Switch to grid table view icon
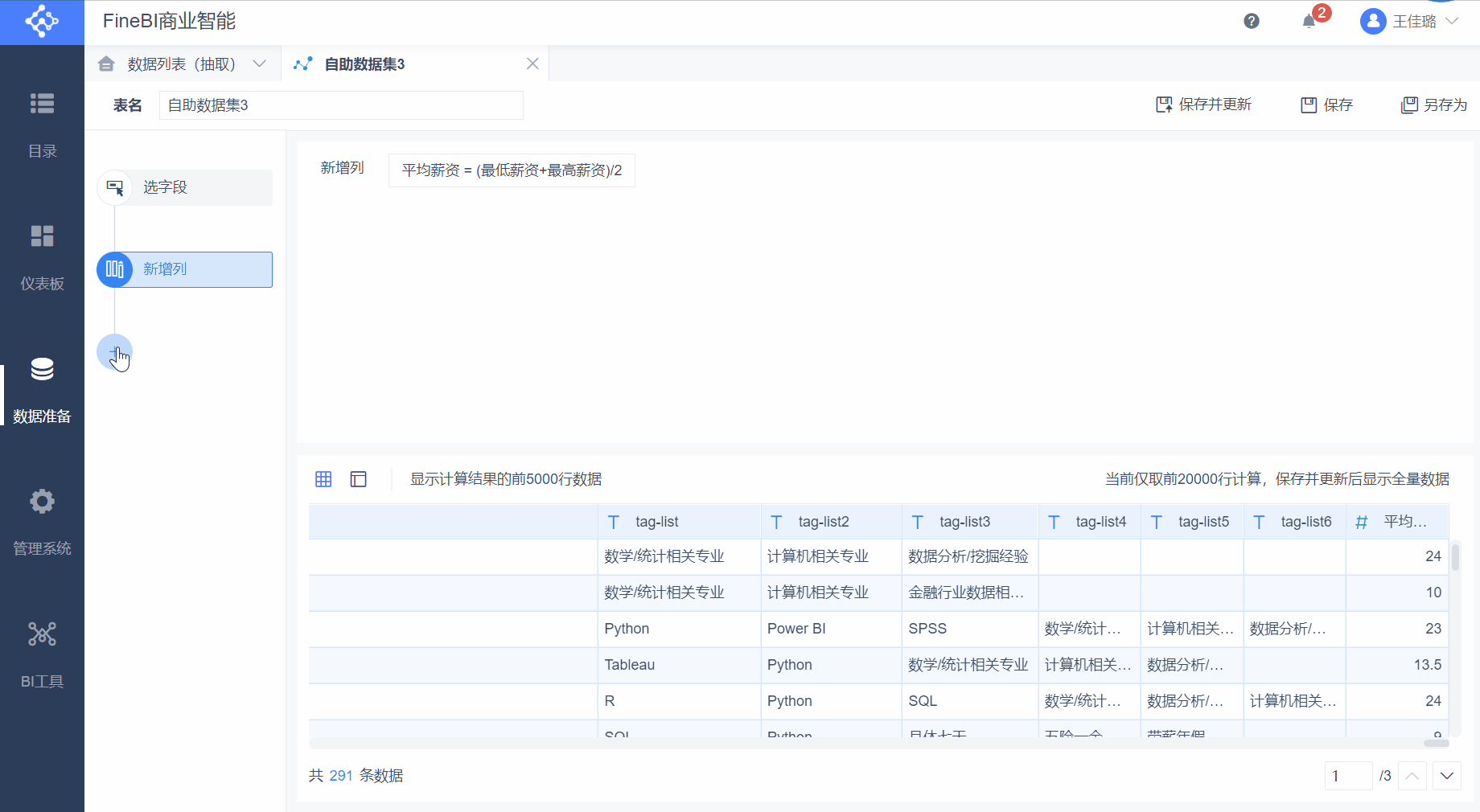 (323, 479)
